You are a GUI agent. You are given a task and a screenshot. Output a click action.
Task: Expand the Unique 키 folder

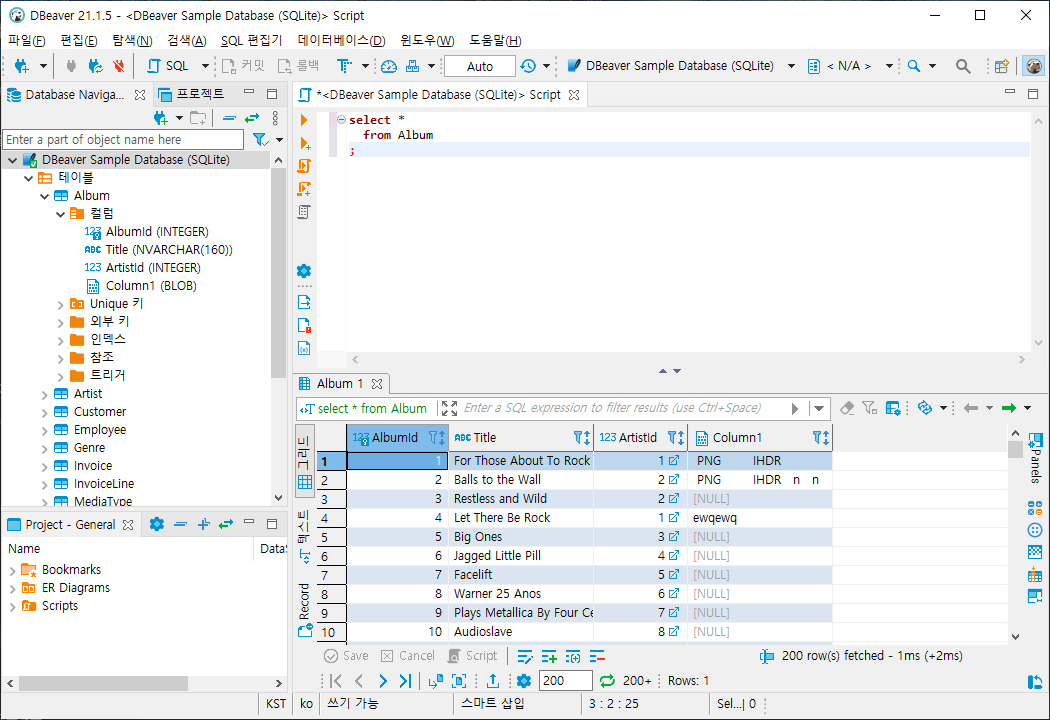60,305
